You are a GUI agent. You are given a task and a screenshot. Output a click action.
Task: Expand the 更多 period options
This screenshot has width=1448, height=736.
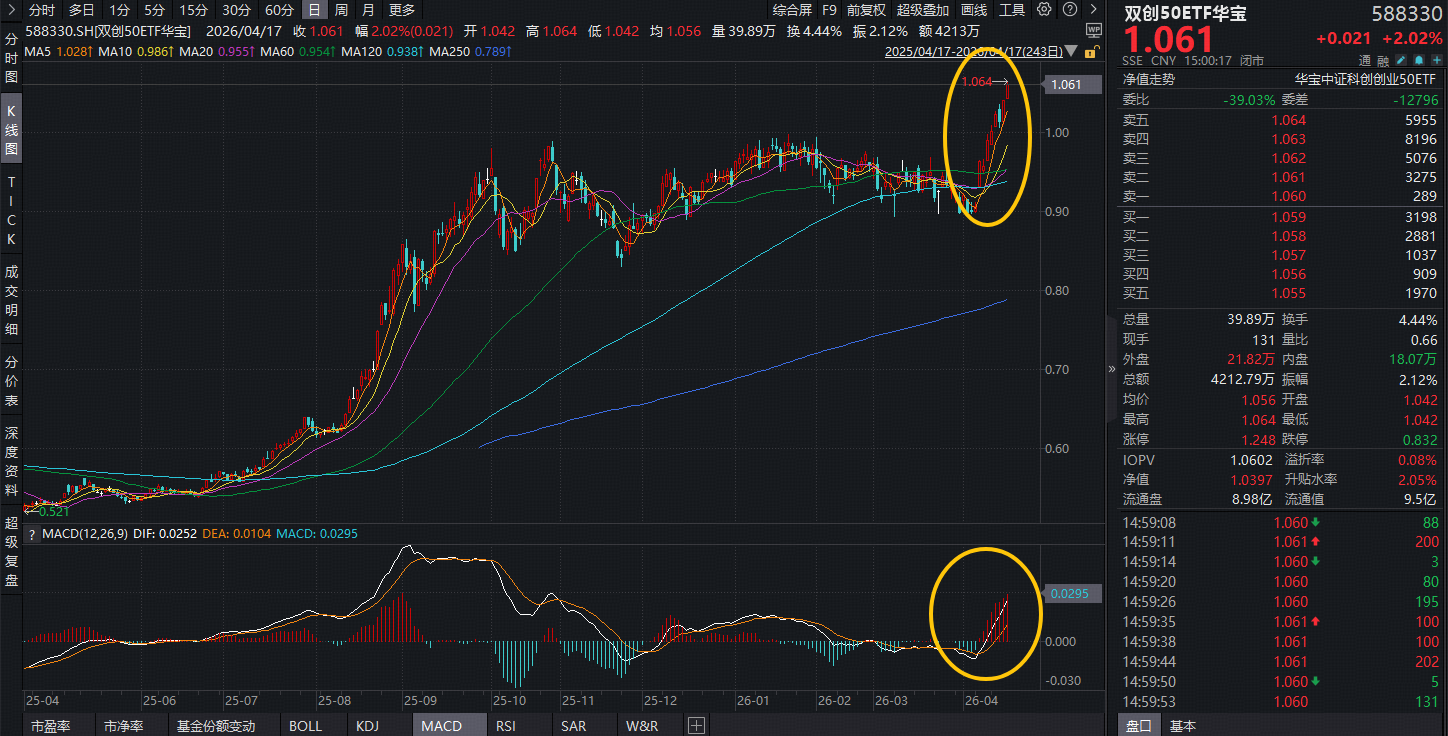[x=401, y=10]
